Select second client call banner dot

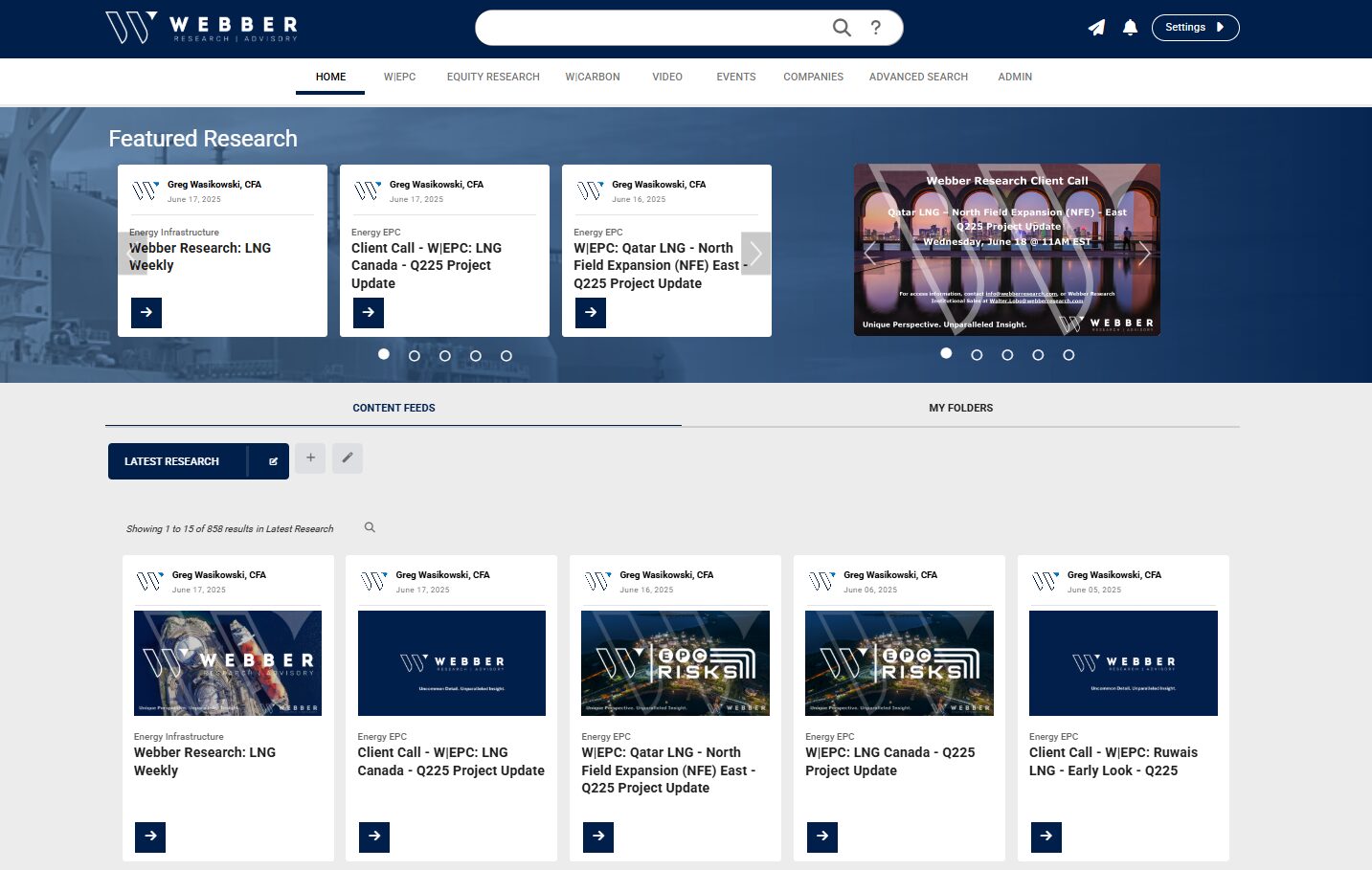(977, 354)
